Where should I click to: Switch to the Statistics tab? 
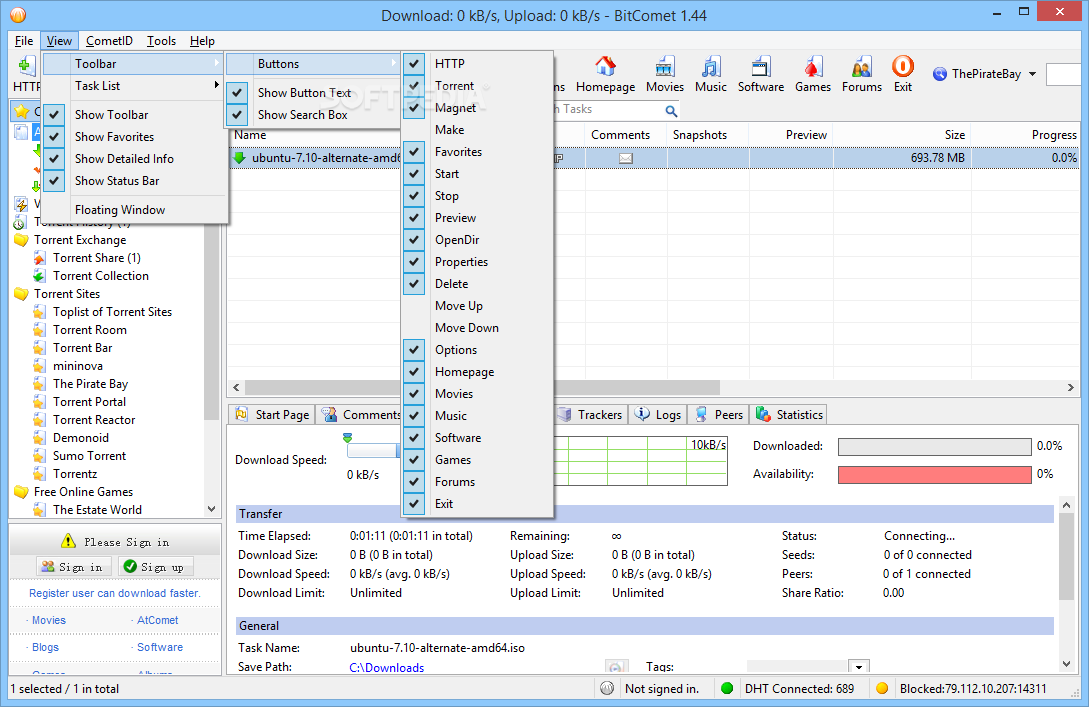click(x=790, y=415)
